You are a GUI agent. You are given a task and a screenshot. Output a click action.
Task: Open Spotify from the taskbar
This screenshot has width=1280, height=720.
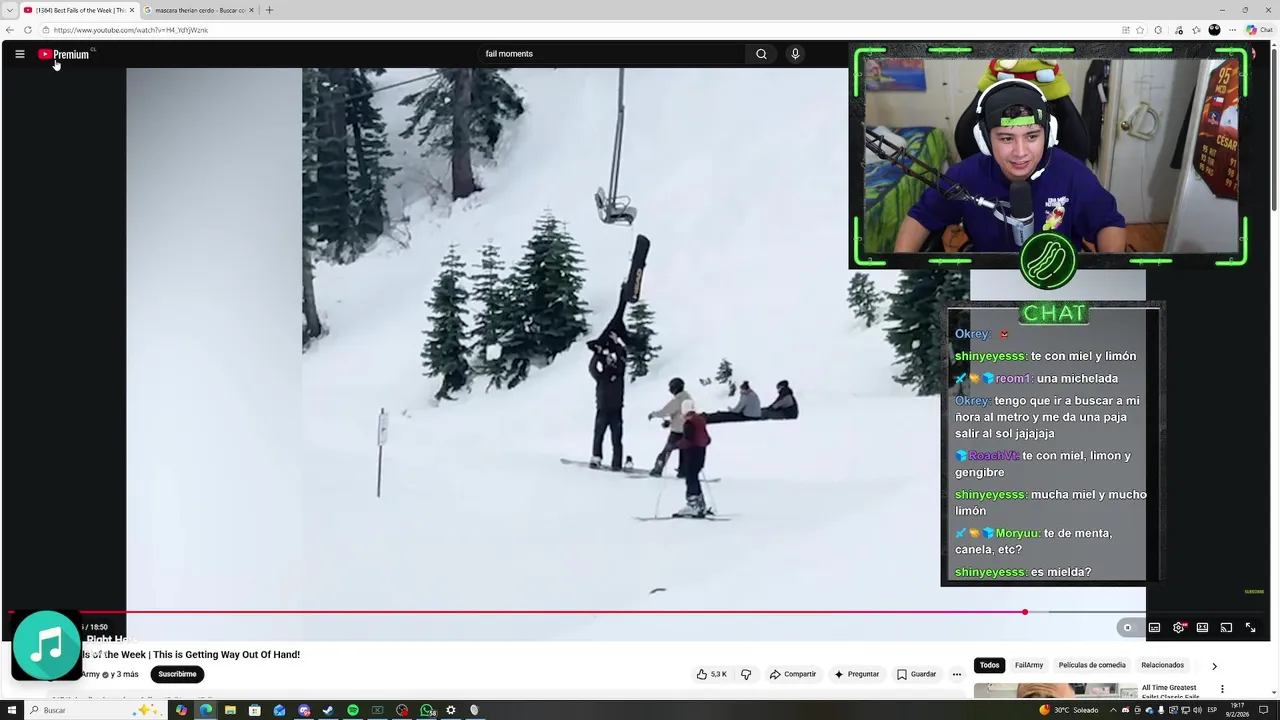353,710
